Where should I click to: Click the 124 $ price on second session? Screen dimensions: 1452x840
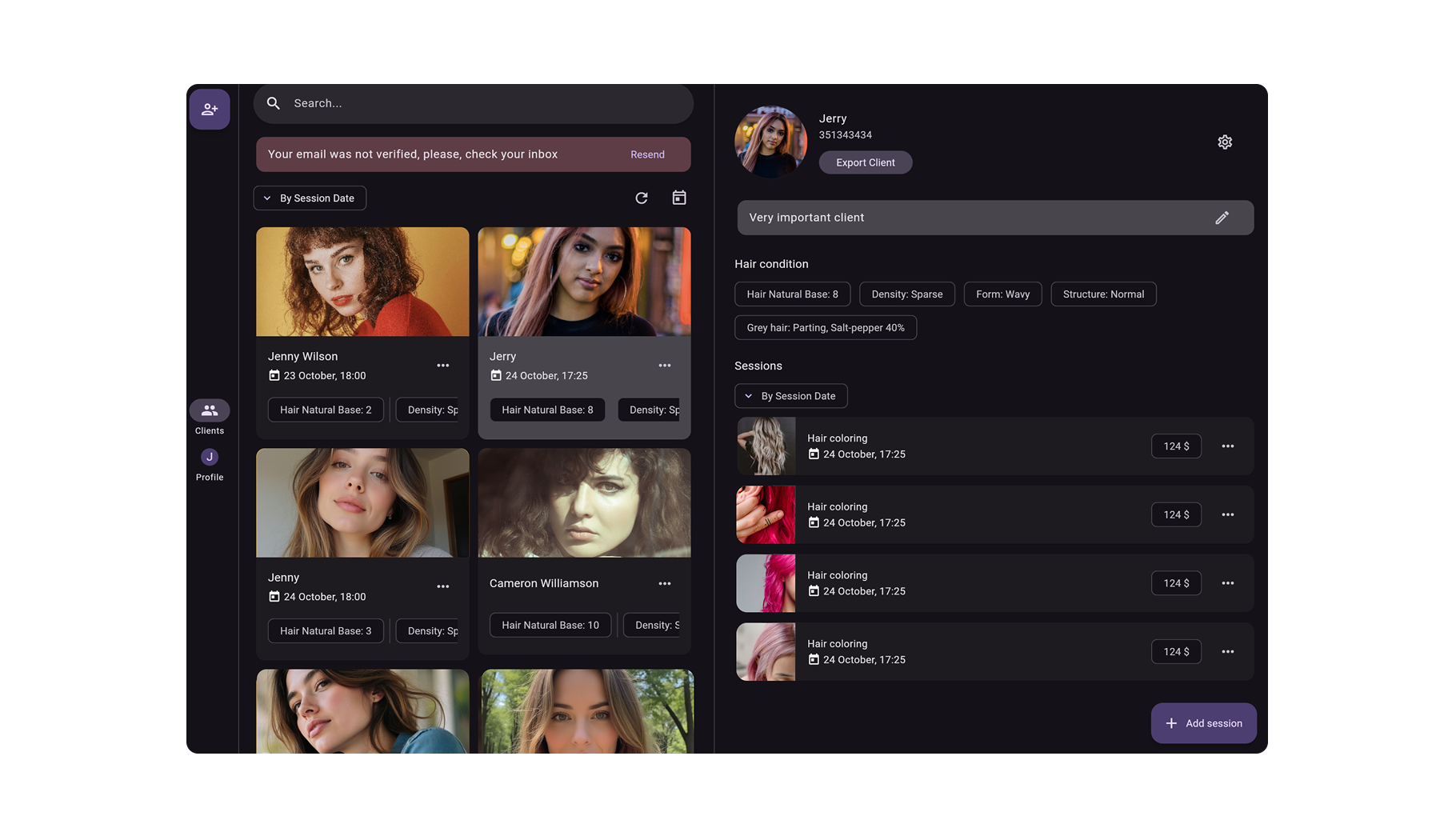1175,514
